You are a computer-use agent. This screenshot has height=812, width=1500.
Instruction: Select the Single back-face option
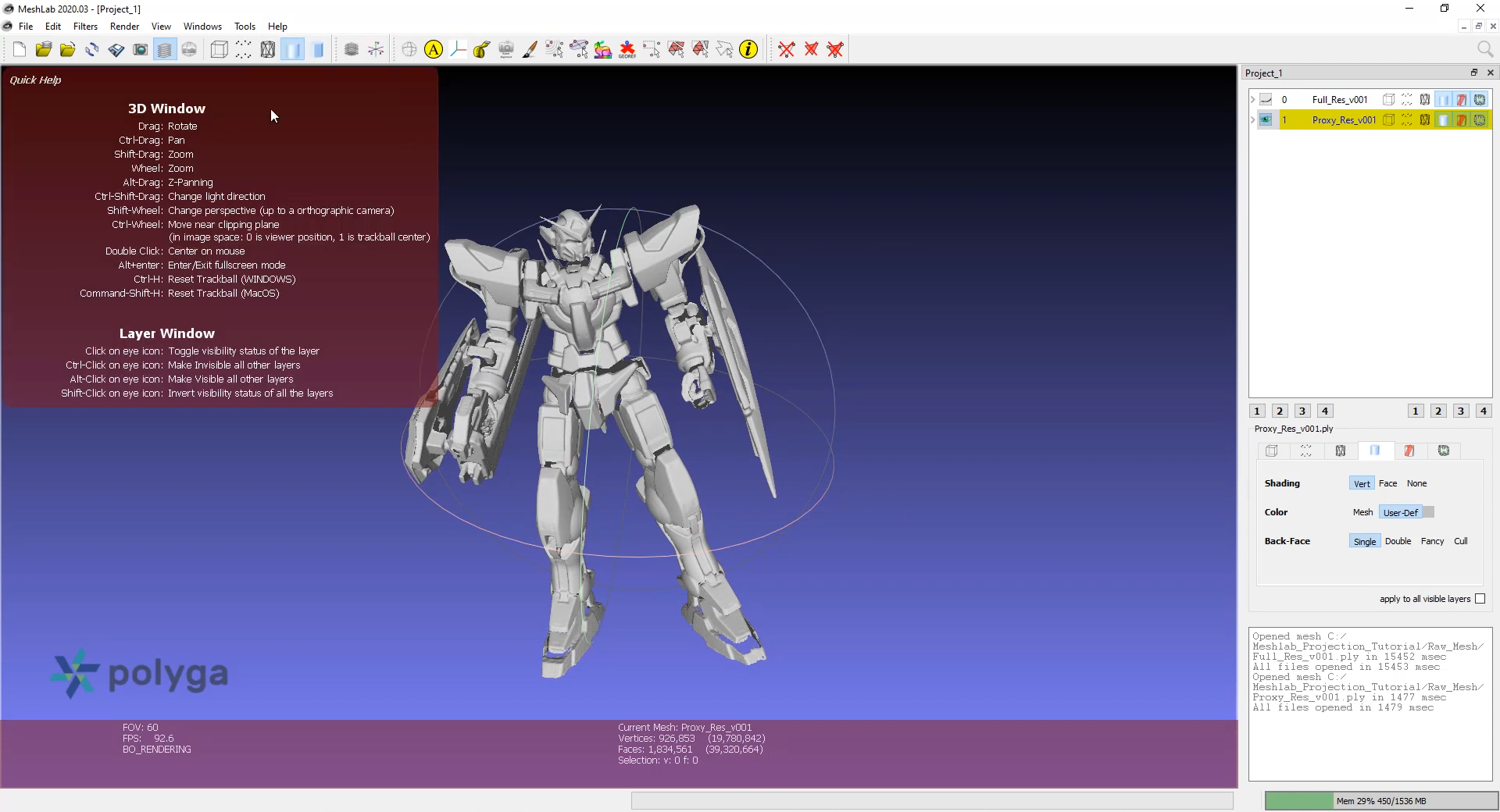(x=1364, y=542)
